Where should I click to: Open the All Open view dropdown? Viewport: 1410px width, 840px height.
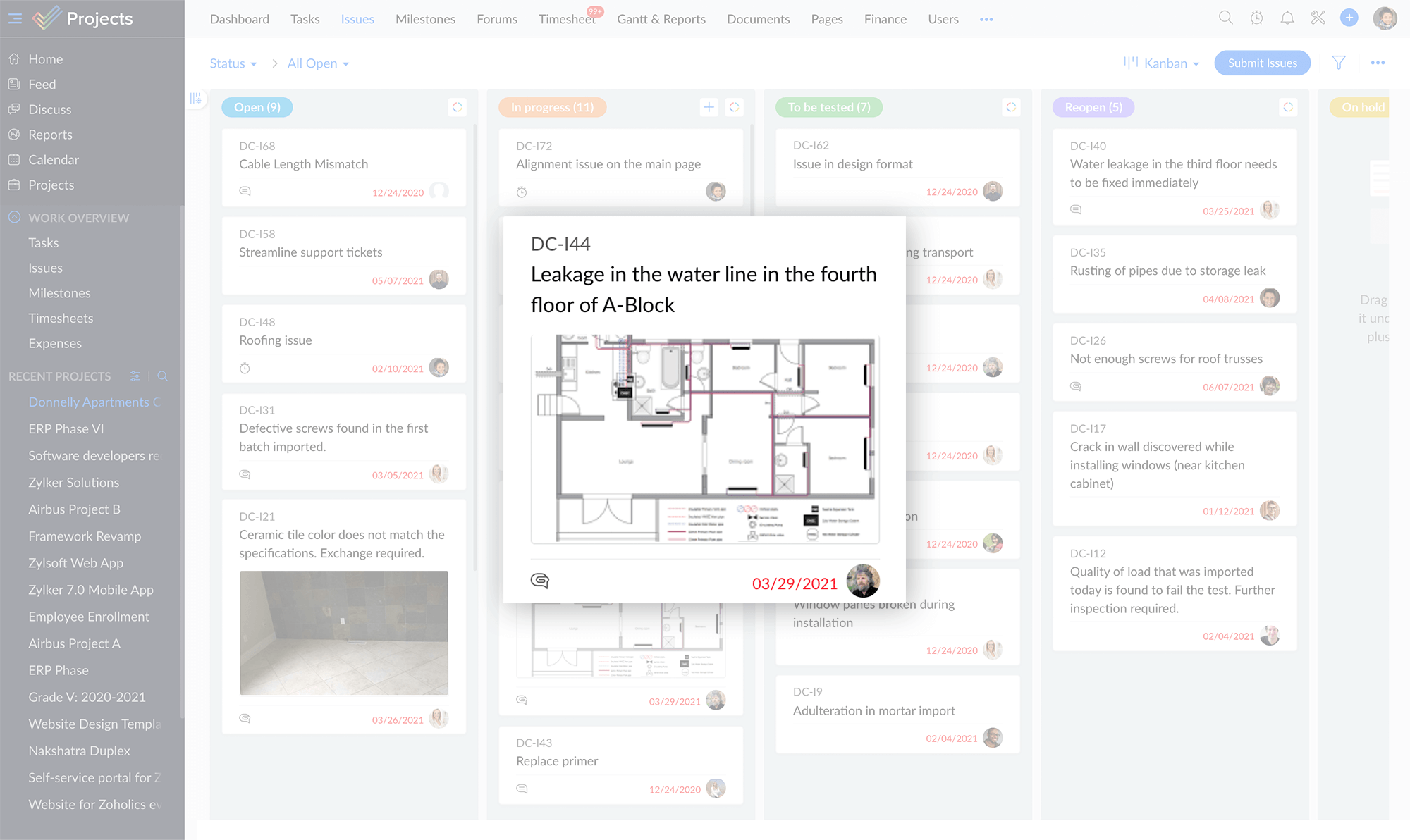coord(318,63)
